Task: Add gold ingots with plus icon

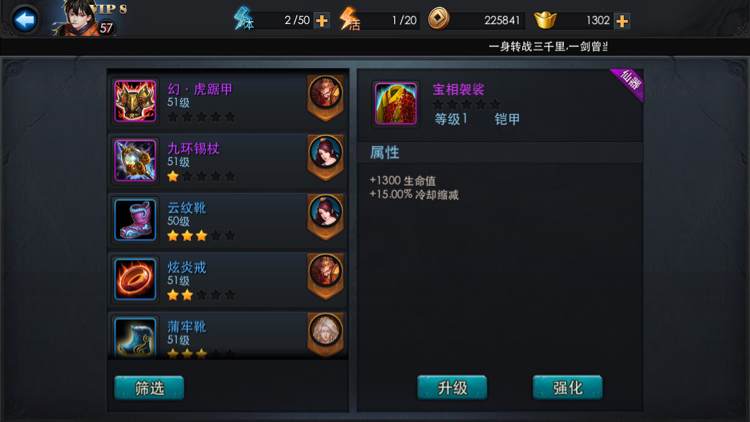Action: tap(622, 21)
